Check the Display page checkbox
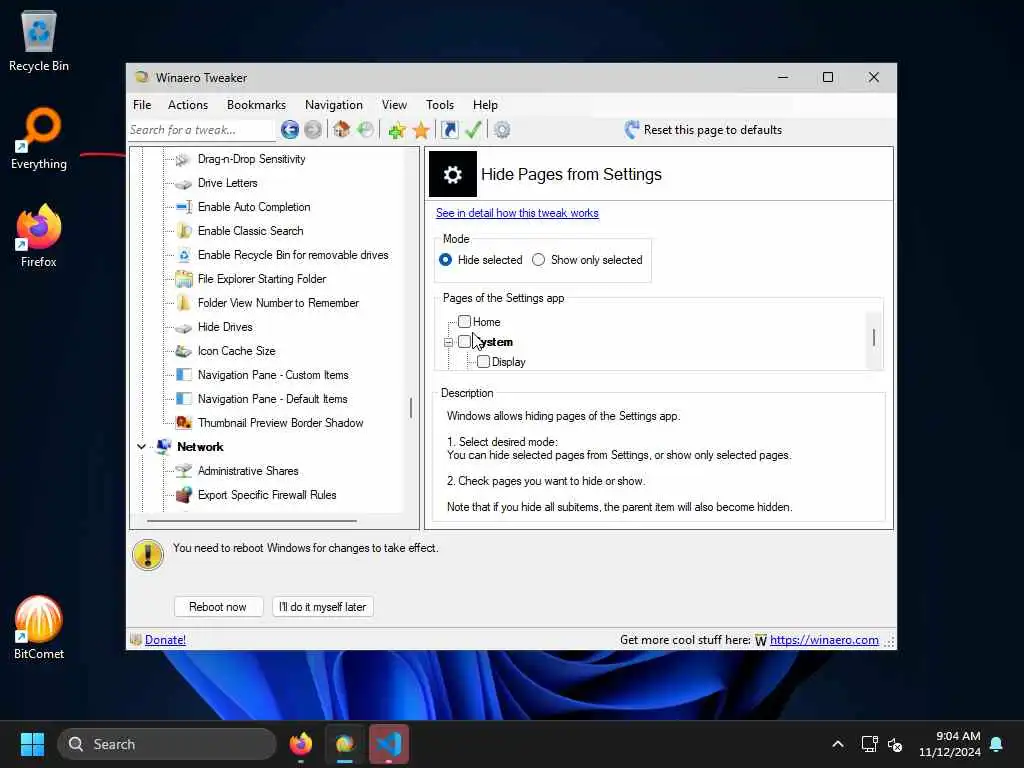This screenshot has width=1024, height=768. click(x=483, y=362)
